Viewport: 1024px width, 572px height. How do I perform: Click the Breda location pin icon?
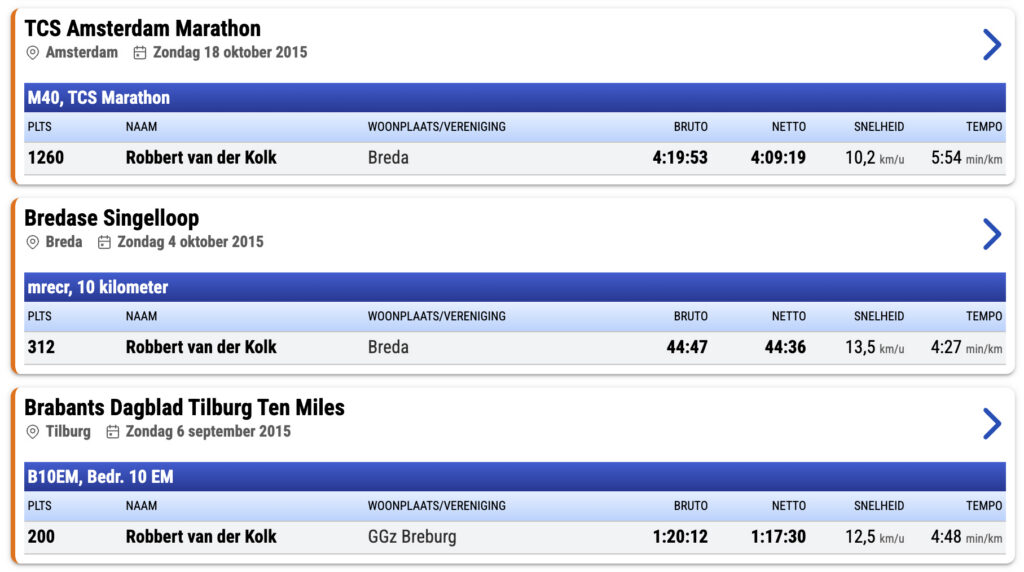32,242
